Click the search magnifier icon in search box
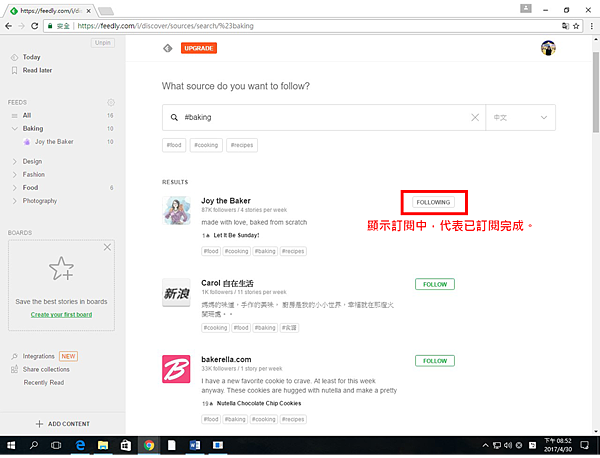Image resolution: width=600 pixels, height=458 pixels. click(x=174, y=117)
